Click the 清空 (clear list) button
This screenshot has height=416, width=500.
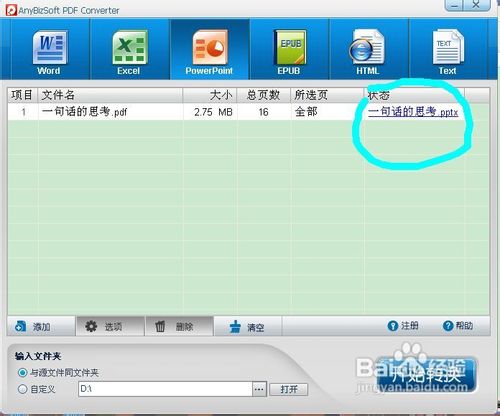[x=248, y=326]
